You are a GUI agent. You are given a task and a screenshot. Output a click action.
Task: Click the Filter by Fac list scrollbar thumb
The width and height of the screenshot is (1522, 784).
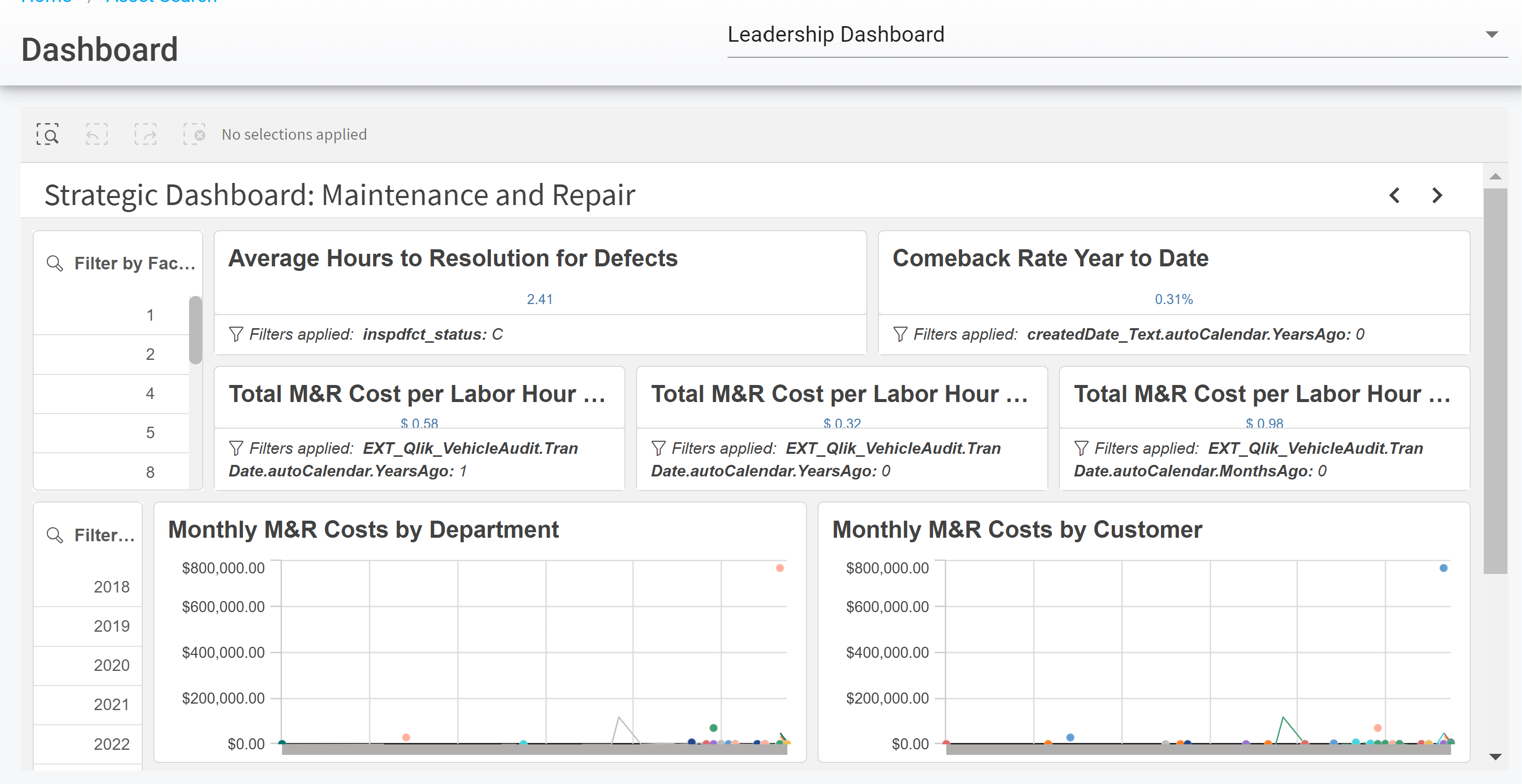pyautogui.click(x=195, y=330)
